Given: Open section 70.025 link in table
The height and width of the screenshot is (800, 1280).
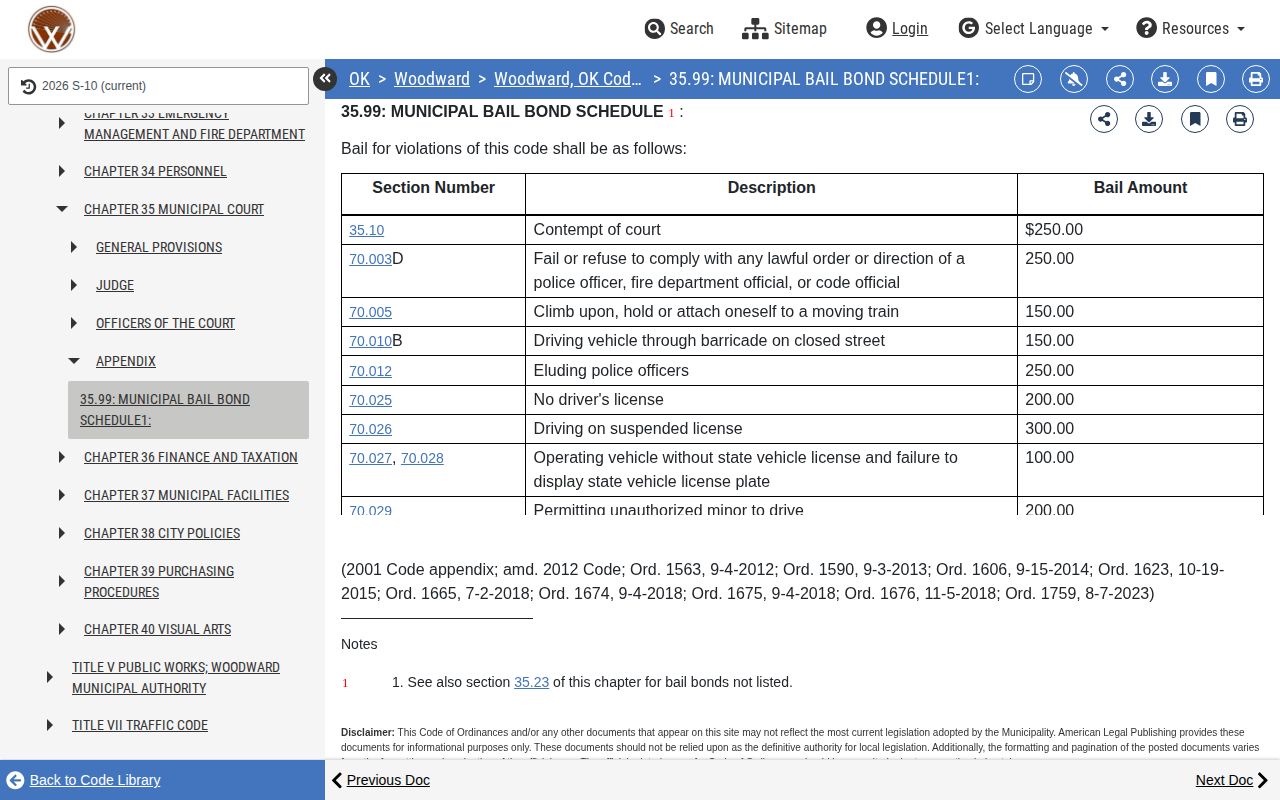Looking at the screenshot, I should tap(370, 400).
